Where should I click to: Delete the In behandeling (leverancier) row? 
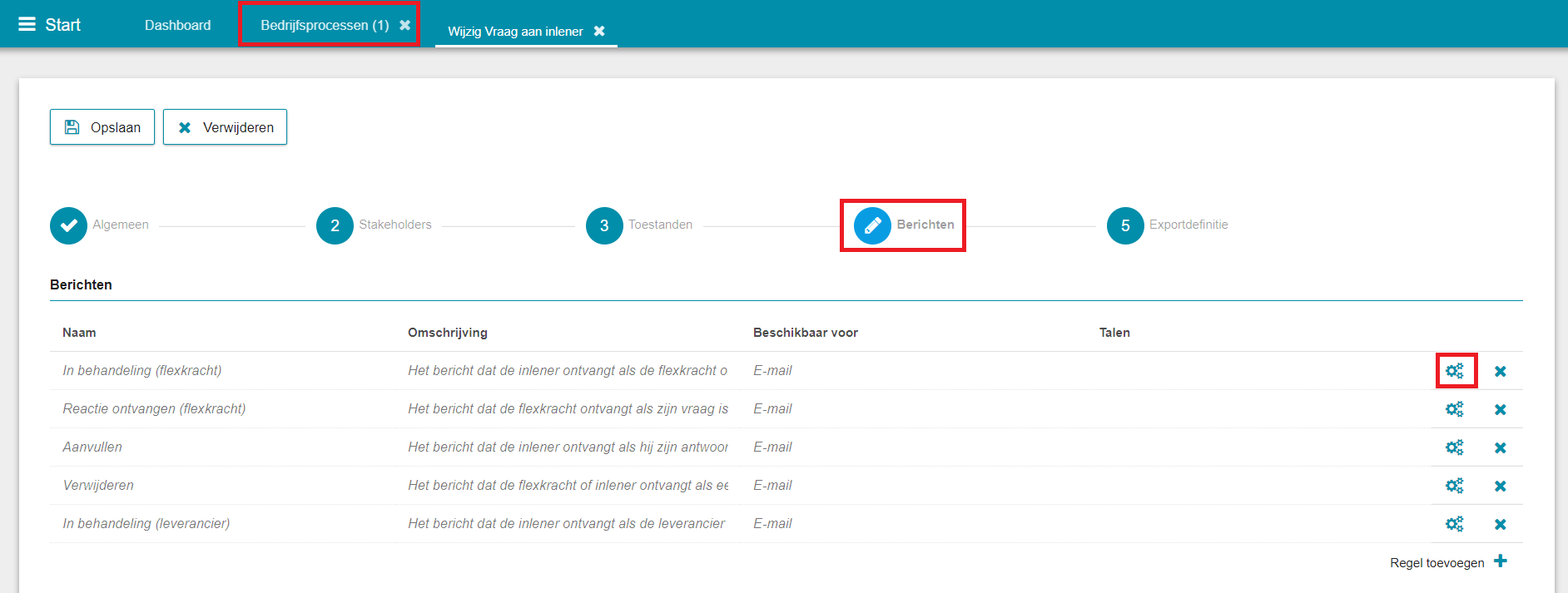[1500, 524]
